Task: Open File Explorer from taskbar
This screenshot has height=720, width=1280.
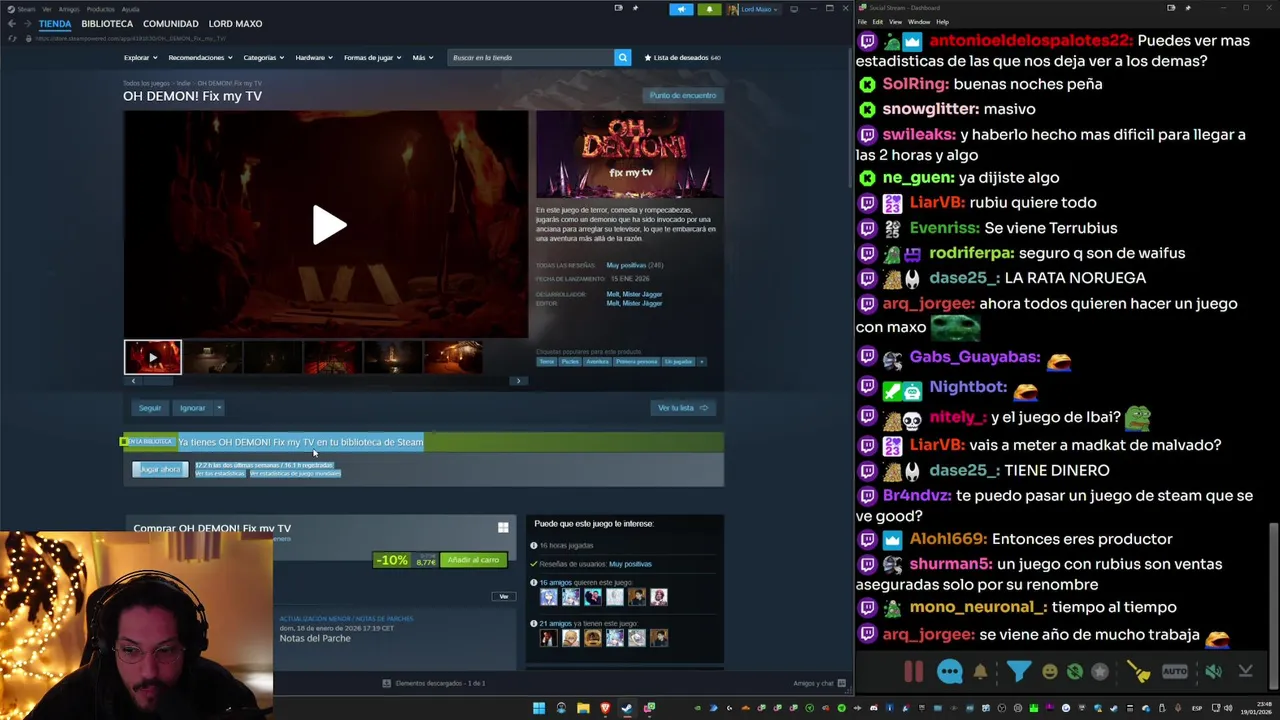Action: click(583, 708)
